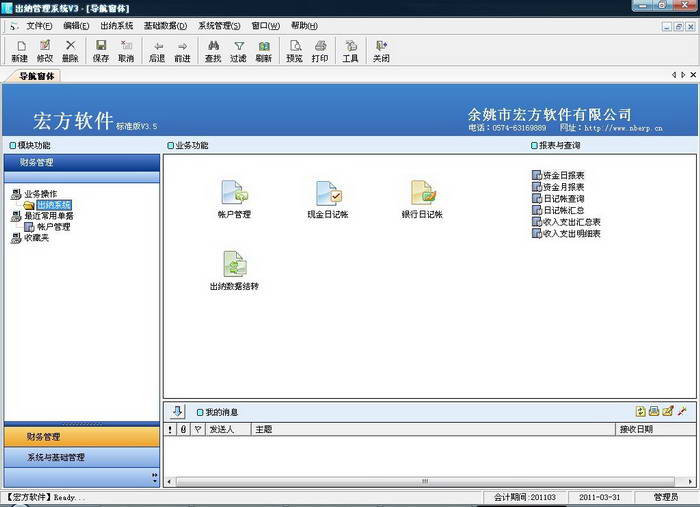Select the 最近常用单据 tree node
This screenshot has height=507, width=700.
[49, 216]
